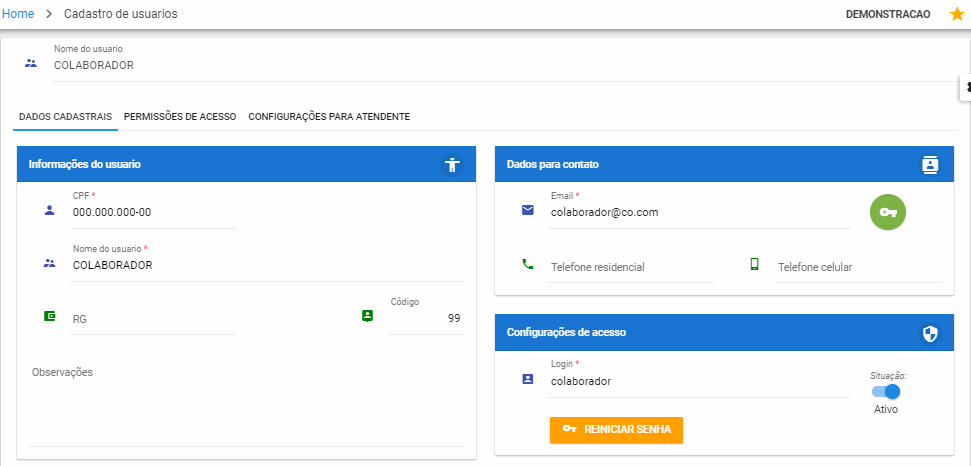Click the Login field with colaborador
Viewport: 971px width, 466px height.
tap(699, 382)
